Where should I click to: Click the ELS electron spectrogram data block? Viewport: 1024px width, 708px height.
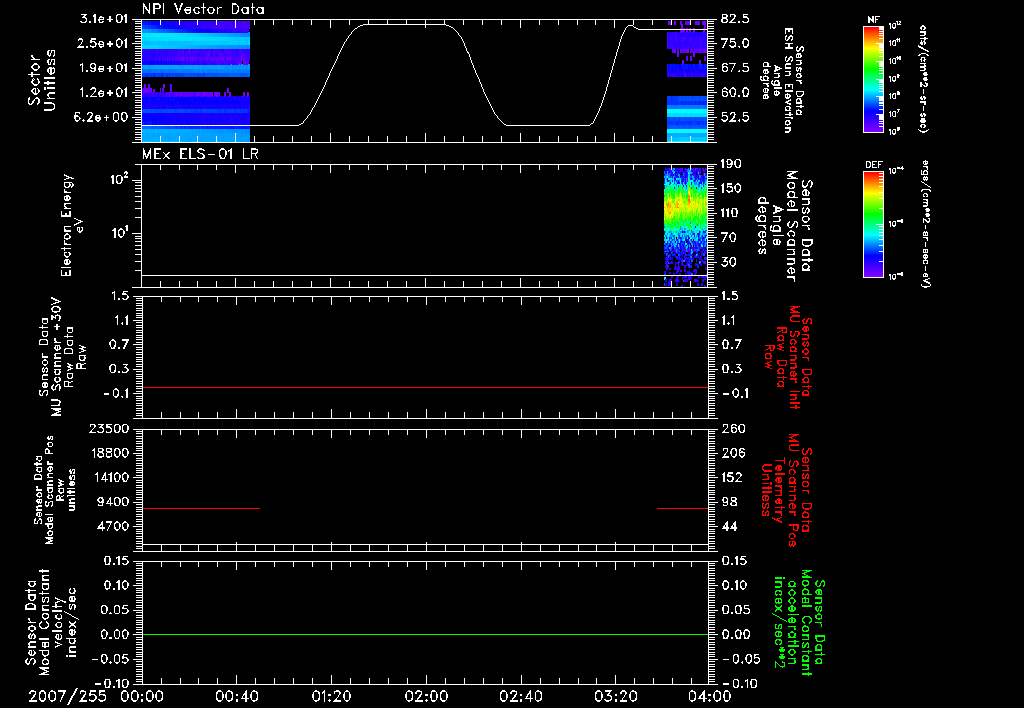pyautogui.click(x=686, y=226)
